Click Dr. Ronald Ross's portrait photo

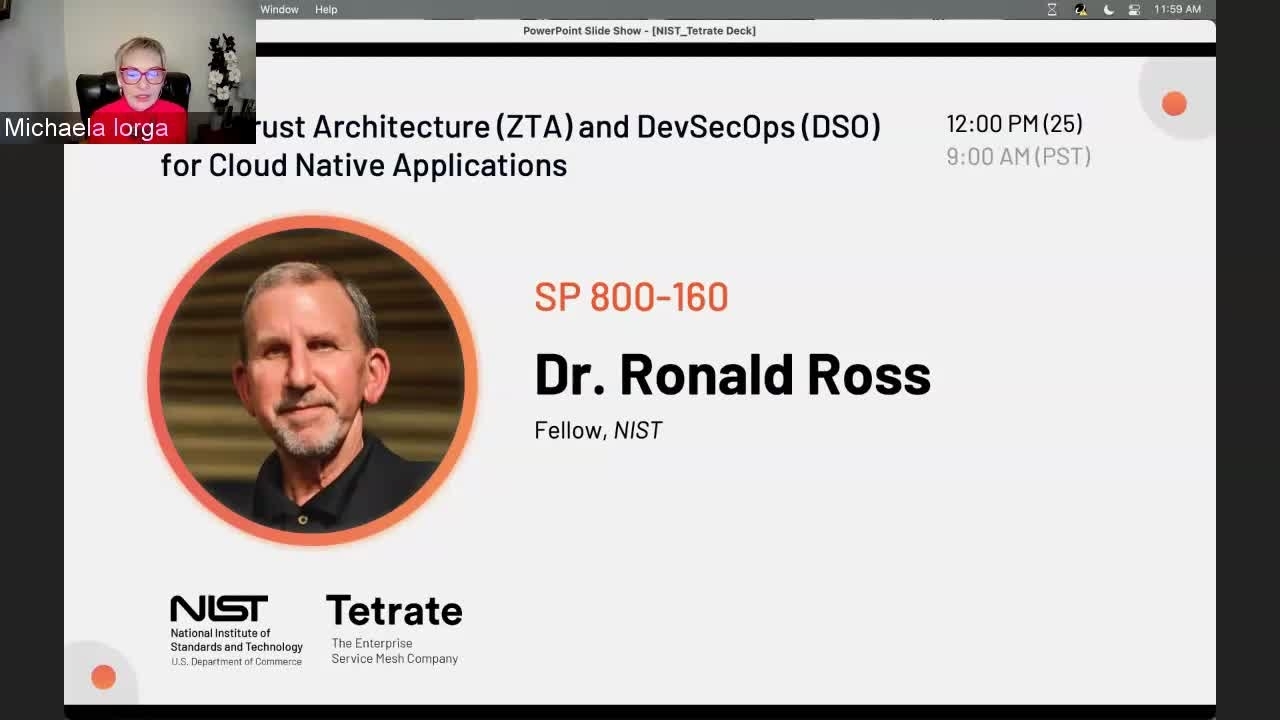(x=312, y=380)
